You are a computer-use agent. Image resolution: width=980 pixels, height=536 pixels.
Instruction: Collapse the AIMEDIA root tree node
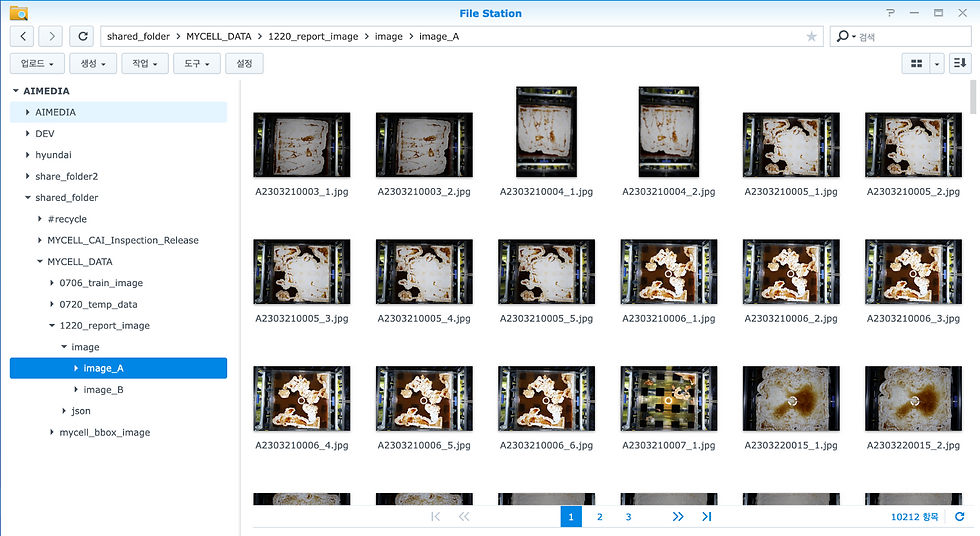[x=16, y=91]
